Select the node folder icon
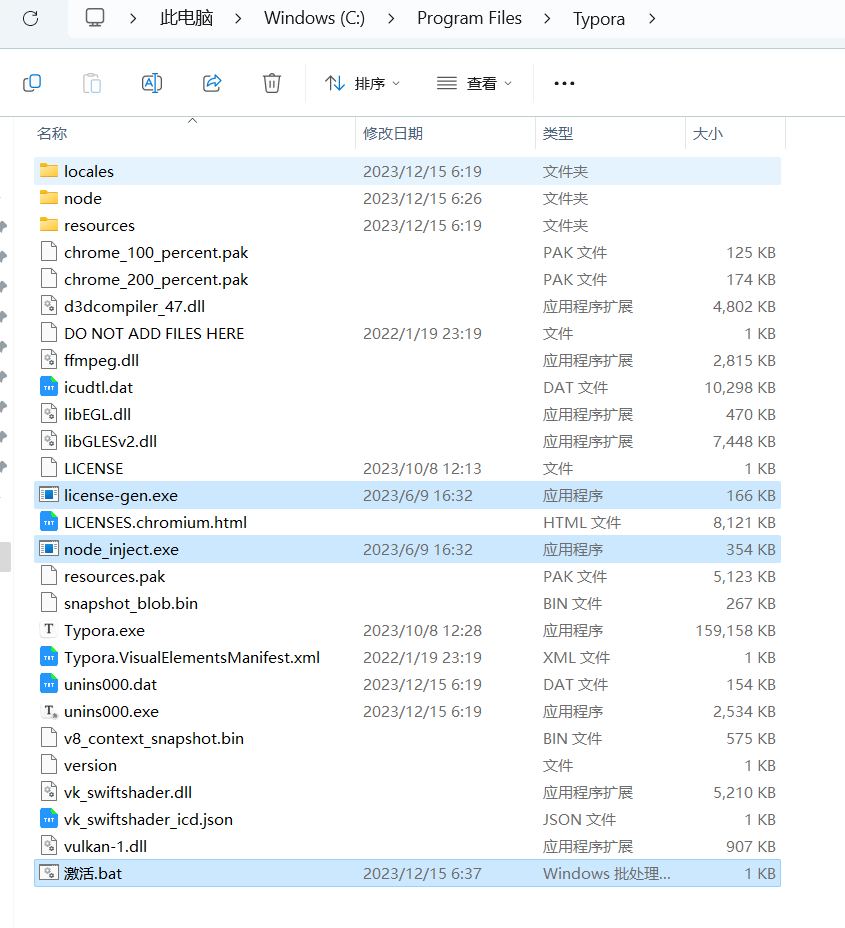Image resolution: width=845 pixels, height=928 pixels. [x=49, y=198]
